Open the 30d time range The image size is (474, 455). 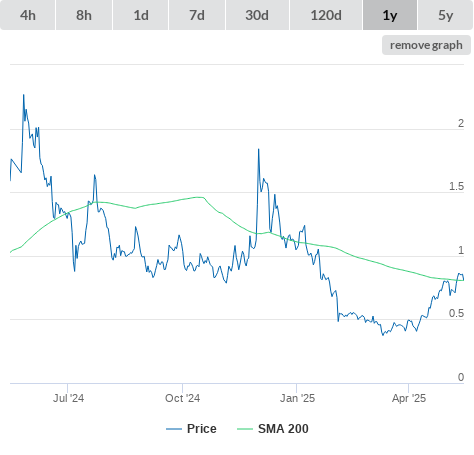257,15
